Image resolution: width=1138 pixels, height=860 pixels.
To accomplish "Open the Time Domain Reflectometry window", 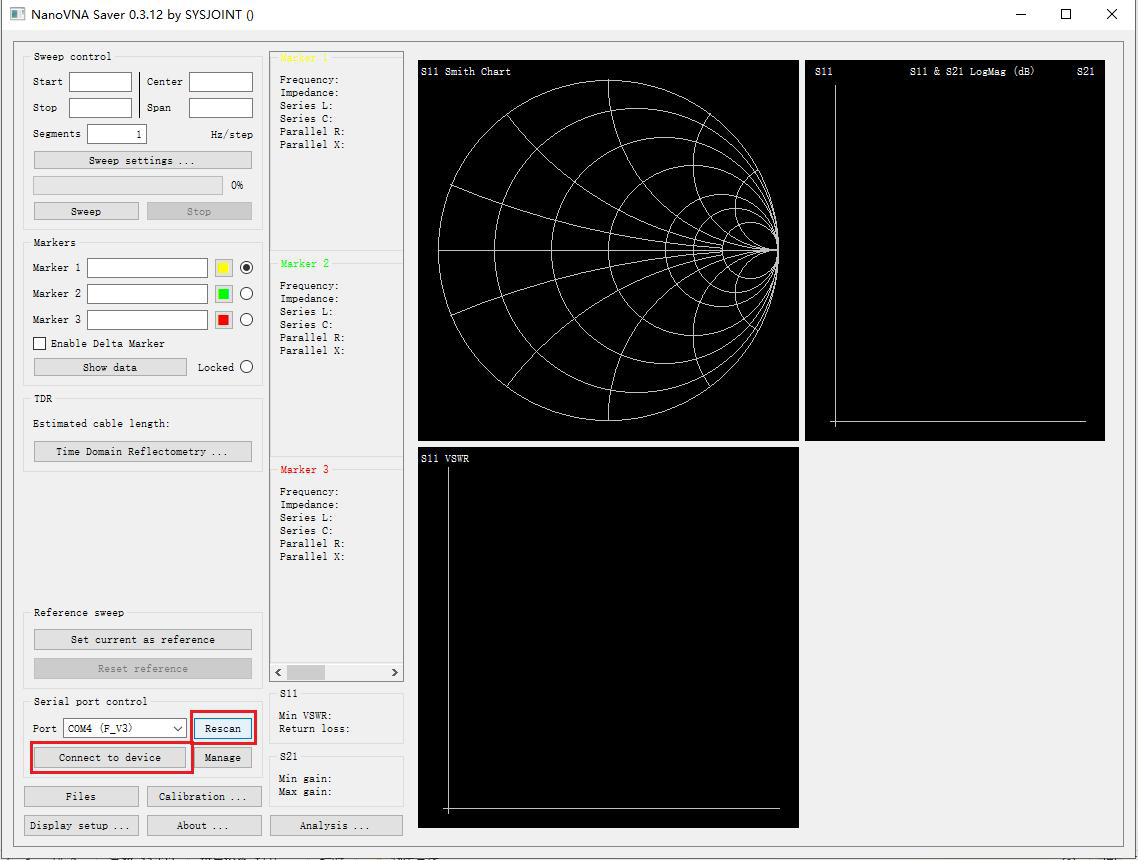I will 141,451.
